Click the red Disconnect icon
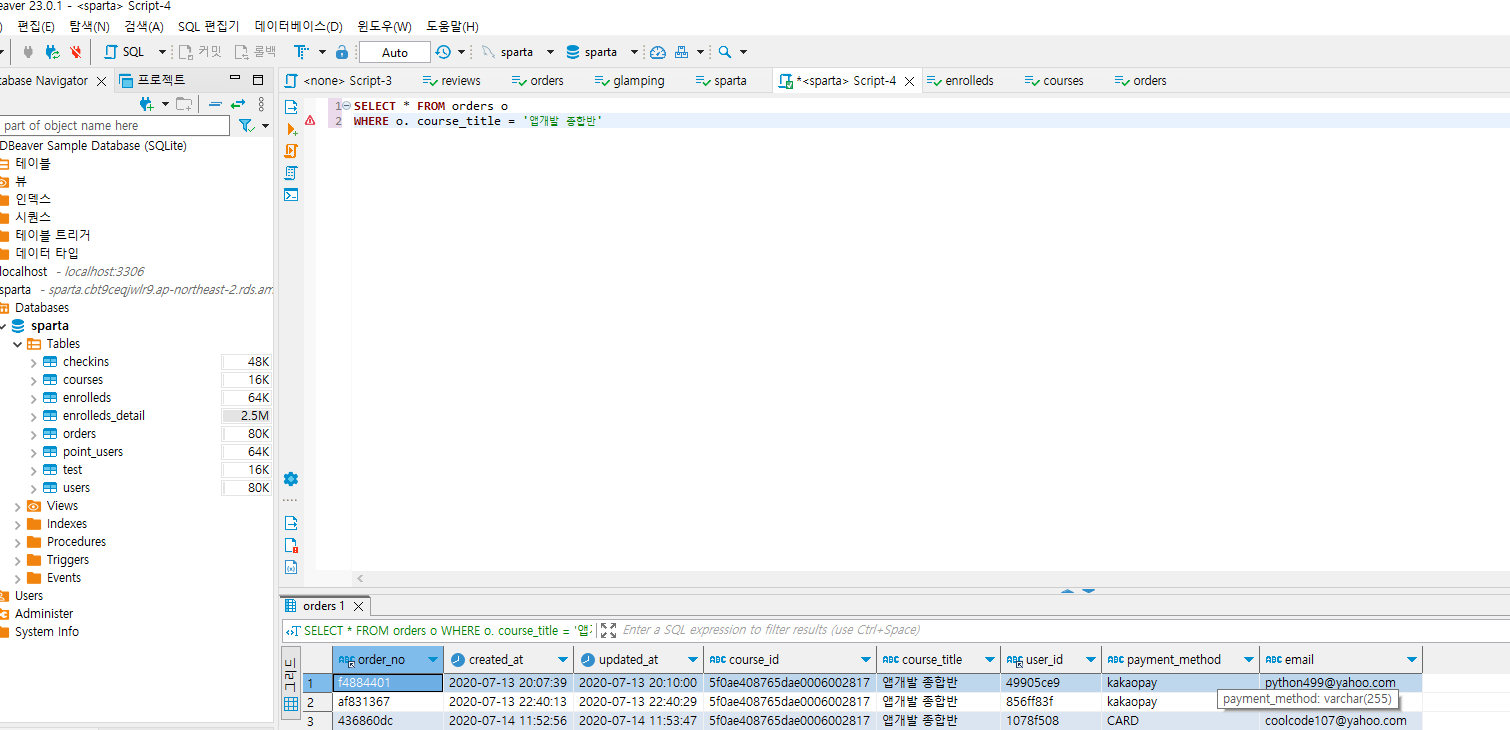Screen dimensions: 1510x730 tap(76, 52)
